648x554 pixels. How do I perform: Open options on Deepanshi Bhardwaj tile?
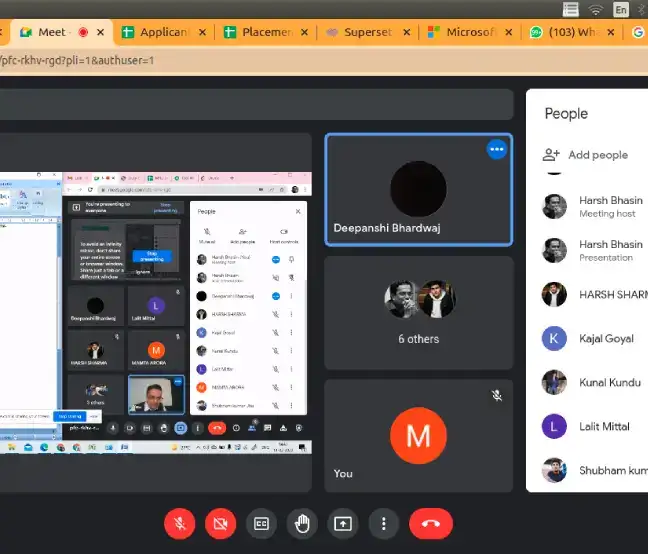pos(497,150)
